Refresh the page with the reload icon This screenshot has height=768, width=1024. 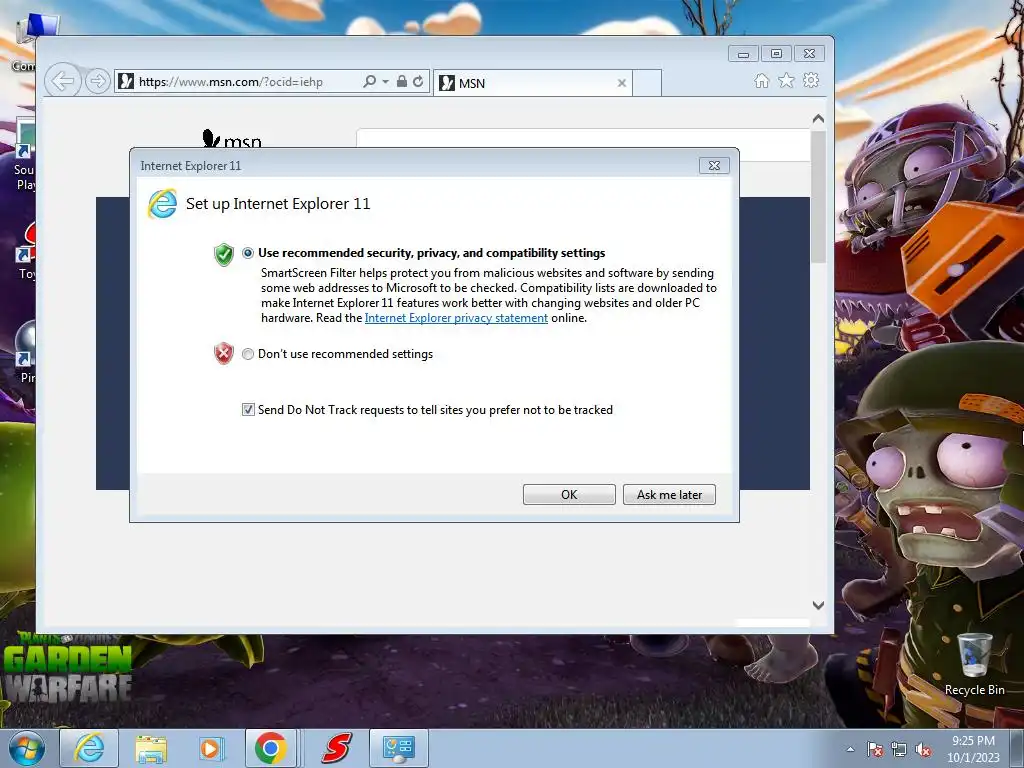coord(418,82)
